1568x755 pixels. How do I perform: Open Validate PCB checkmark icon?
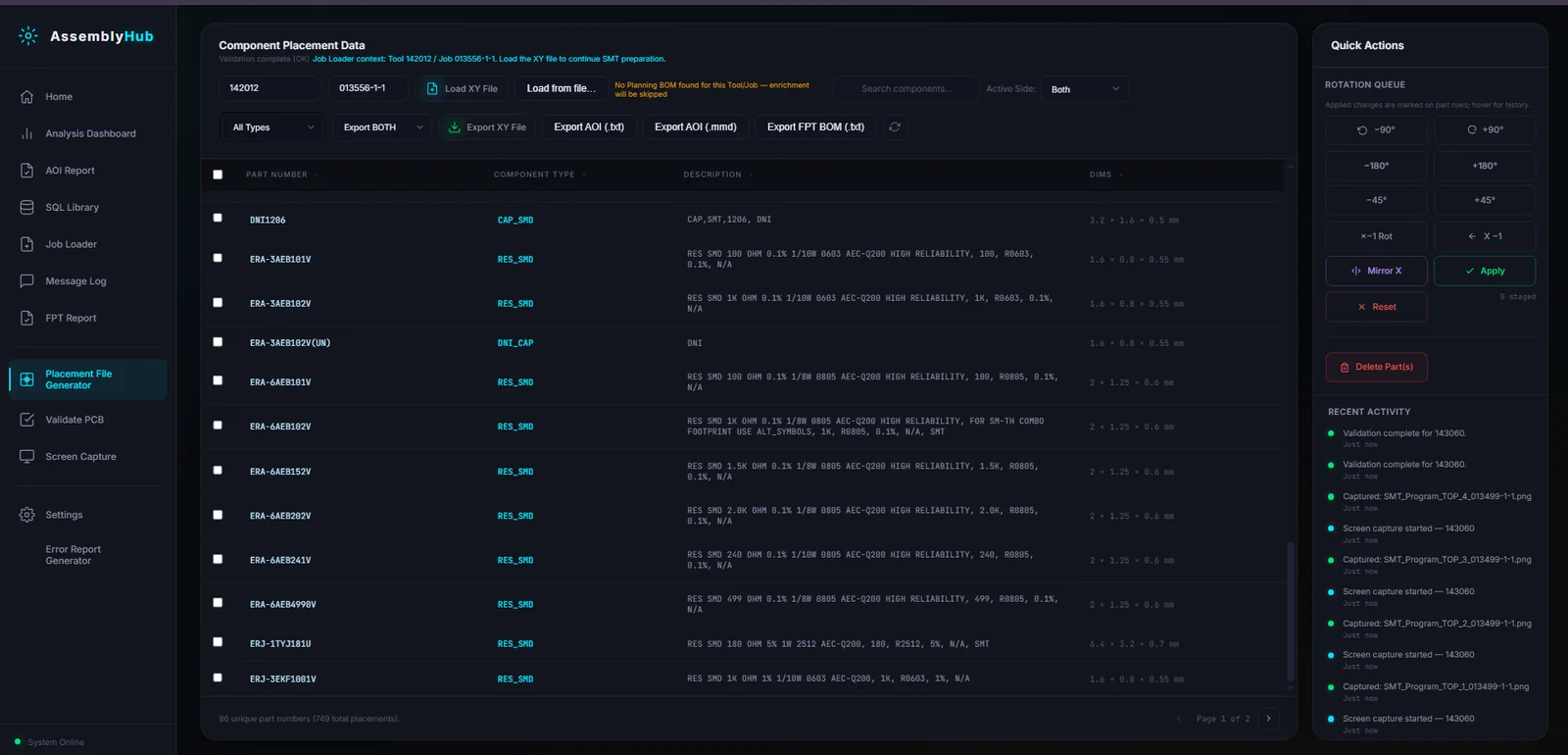pos(27,420)
